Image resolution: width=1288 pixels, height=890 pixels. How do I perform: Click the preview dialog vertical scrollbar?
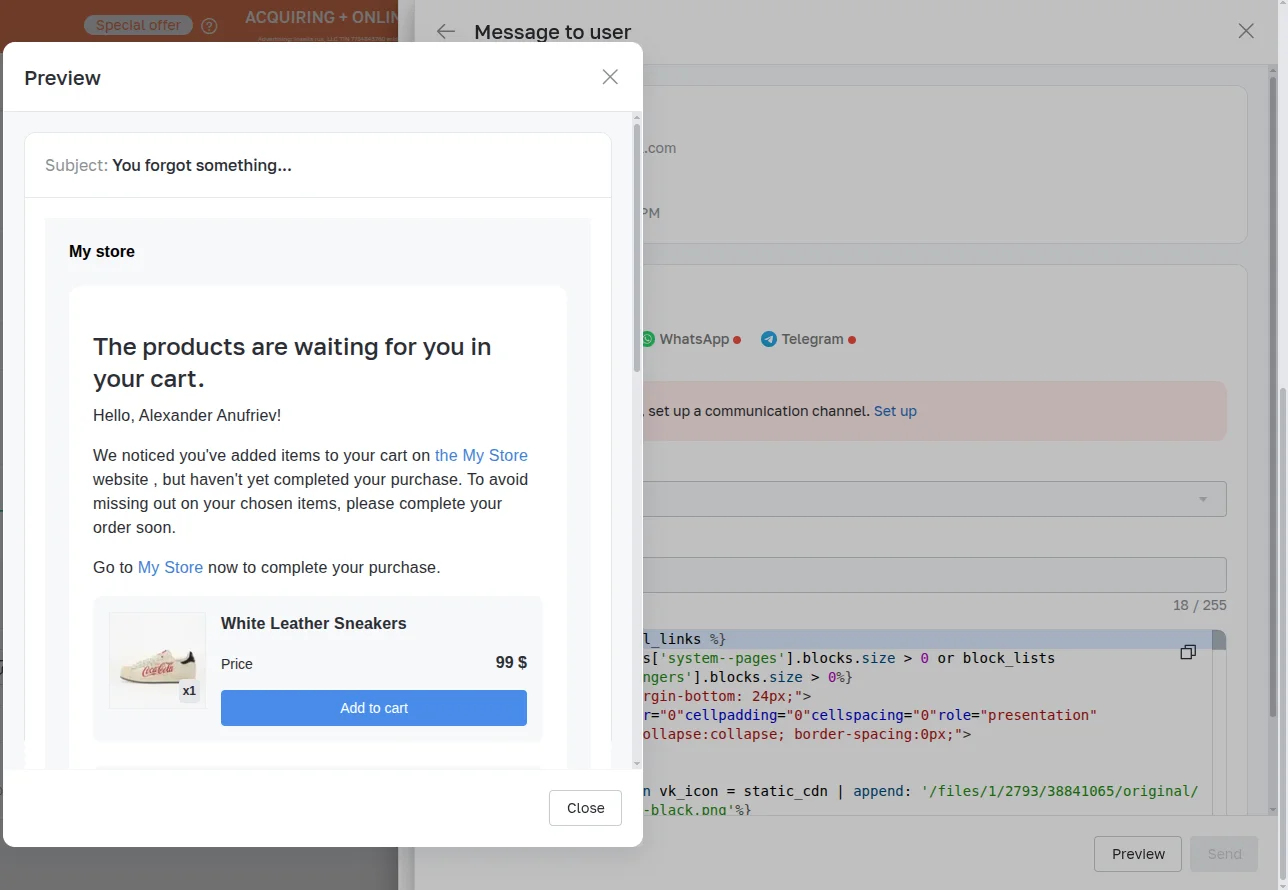tap(636, 250)
